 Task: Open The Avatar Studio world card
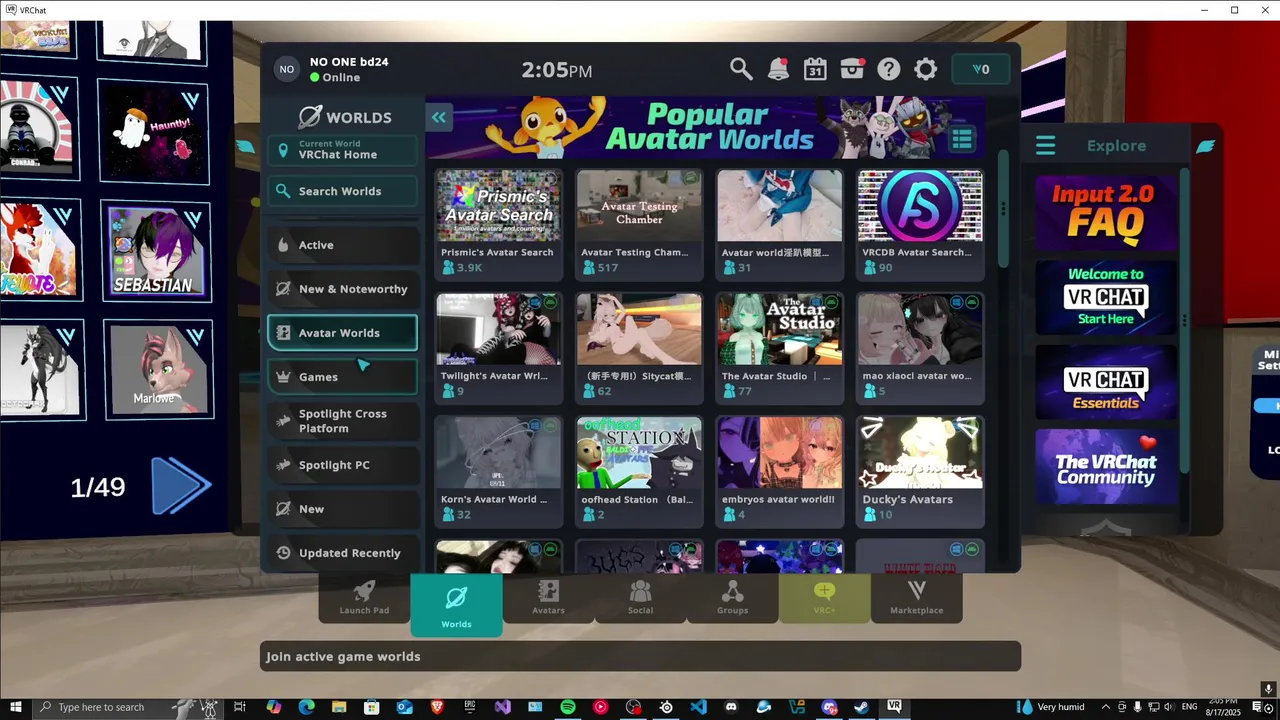[x=779, y=348]
